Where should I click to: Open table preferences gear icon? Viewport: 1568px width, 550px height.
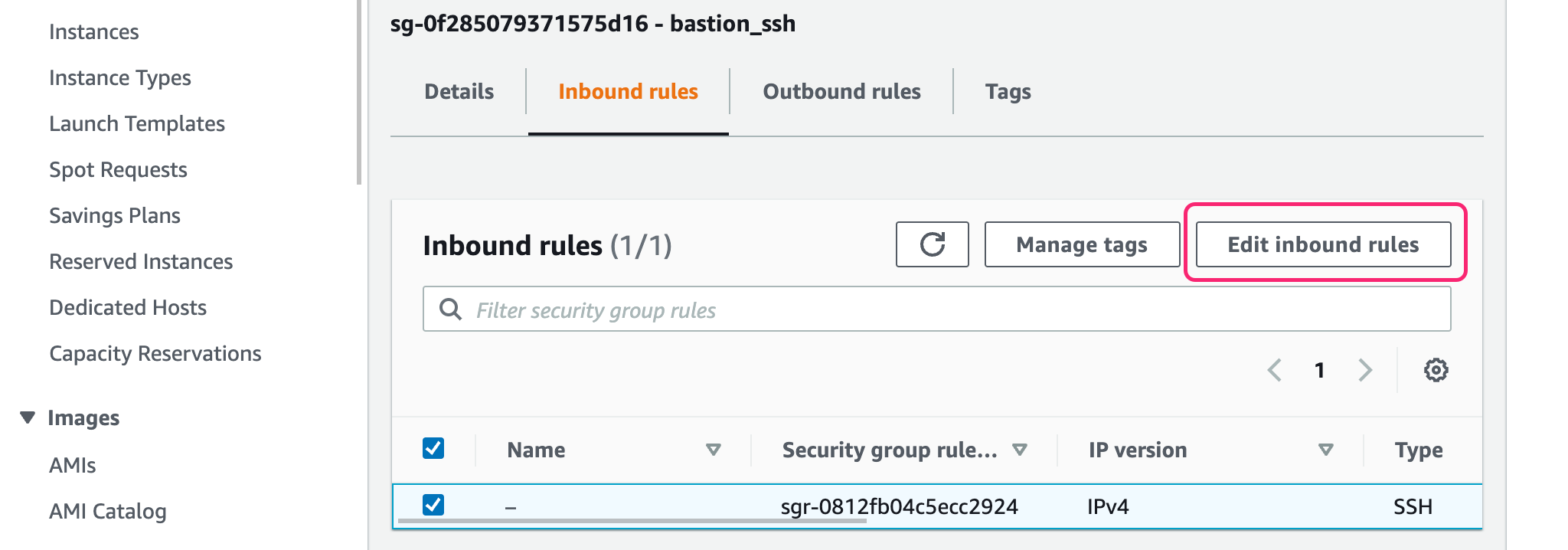click(x=1436, y=370)
